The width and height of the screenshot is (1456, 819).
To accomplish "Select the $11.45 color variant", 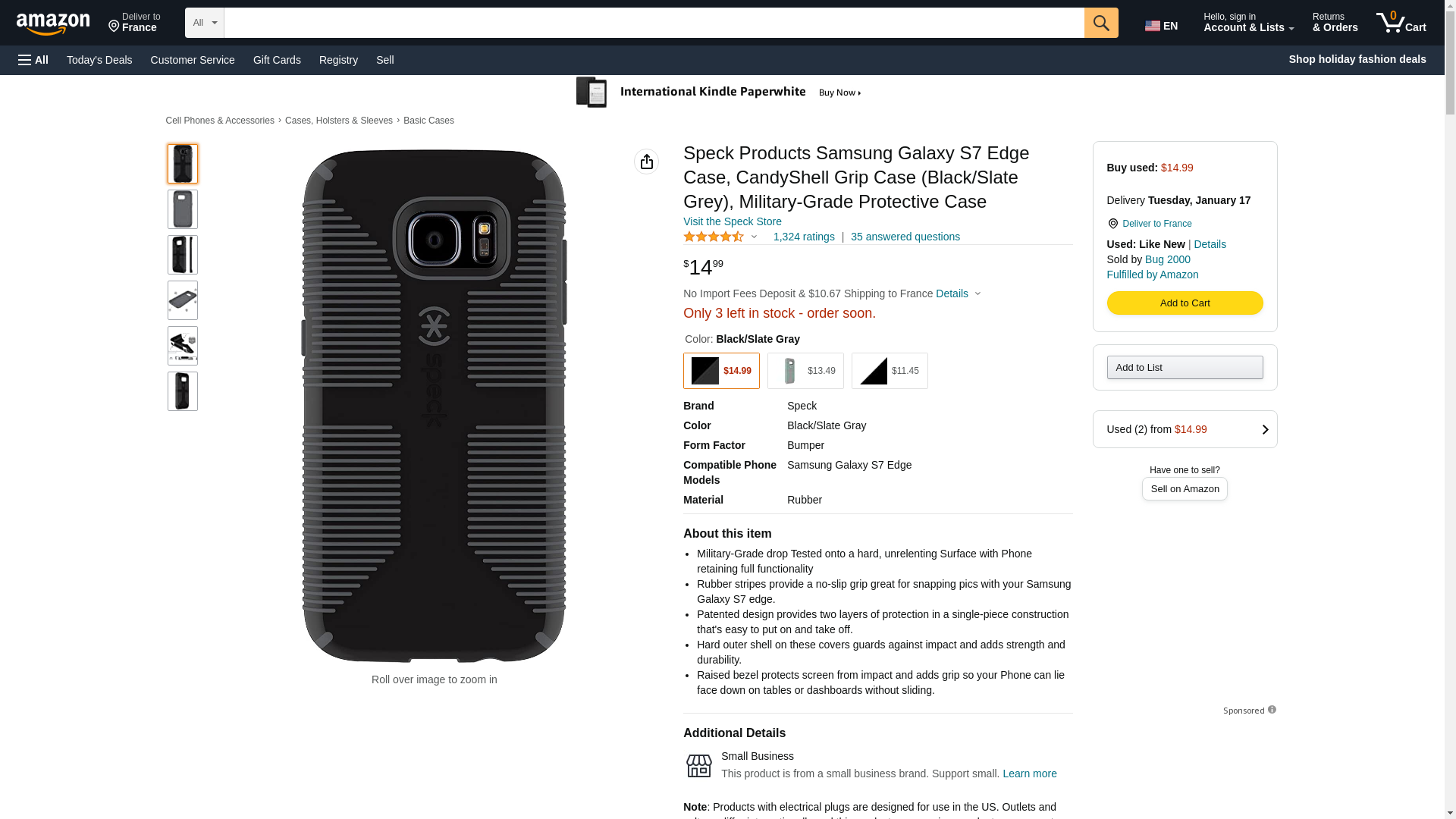I will click(889, 371).
